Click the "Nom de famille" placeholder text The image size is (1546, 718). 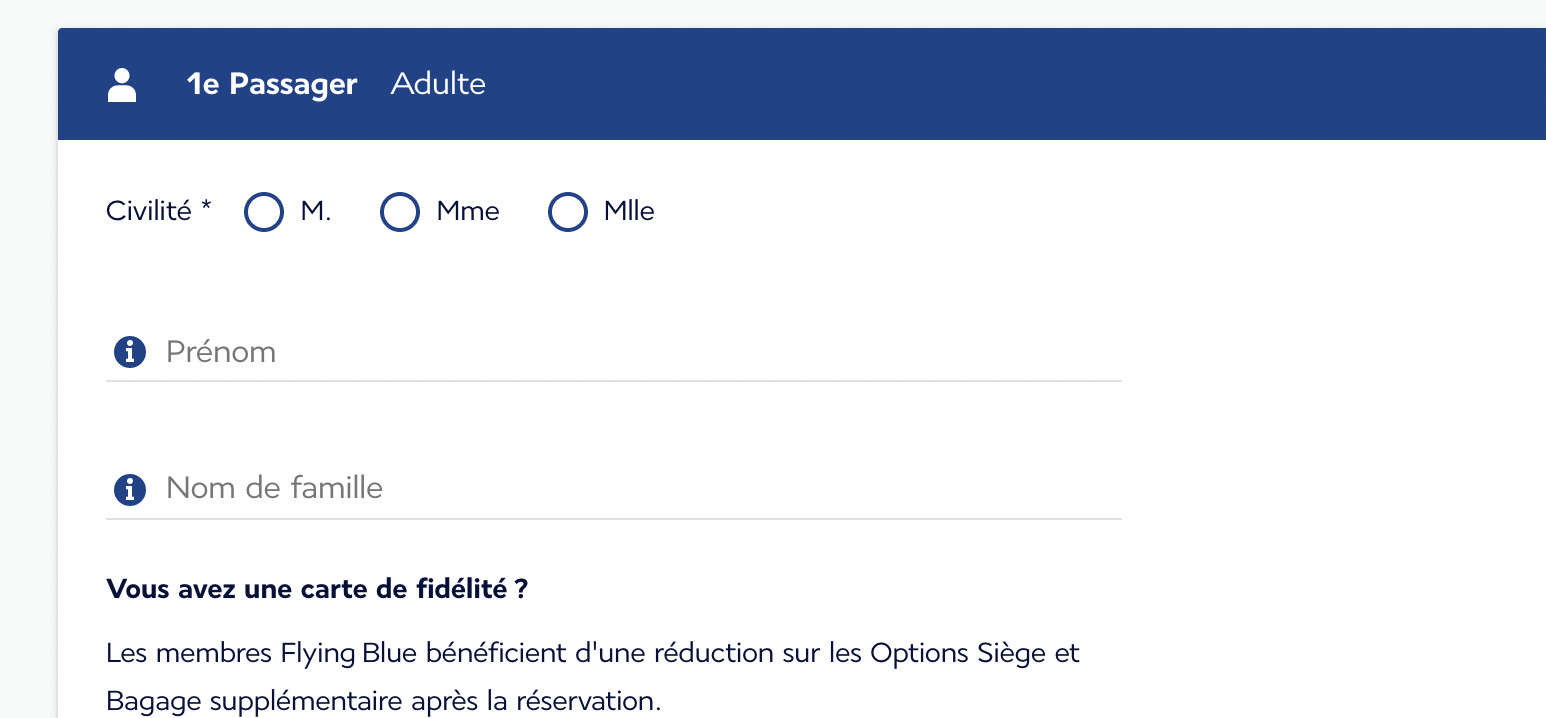pyautogui.click(x=274, y=488)
